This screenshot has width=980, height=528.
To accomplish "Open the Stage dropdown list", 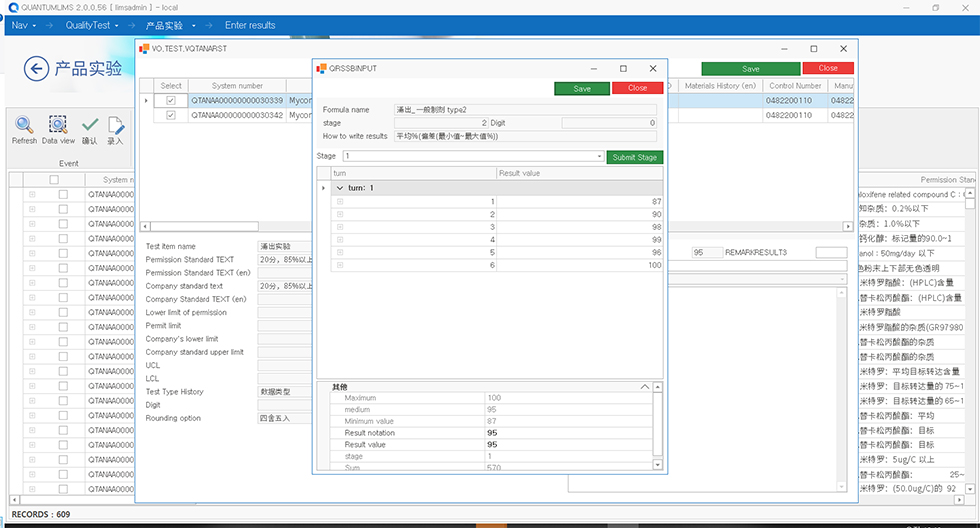I will [x=599, y=157].
